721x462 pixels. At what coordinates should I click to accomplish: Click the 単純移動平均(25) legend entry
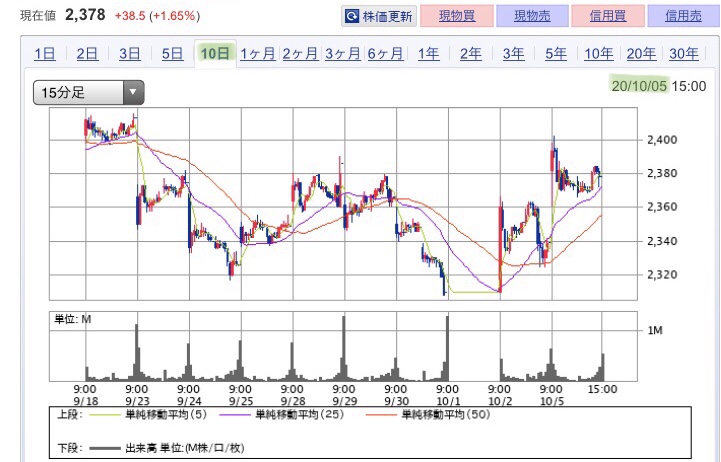[282, 415]
